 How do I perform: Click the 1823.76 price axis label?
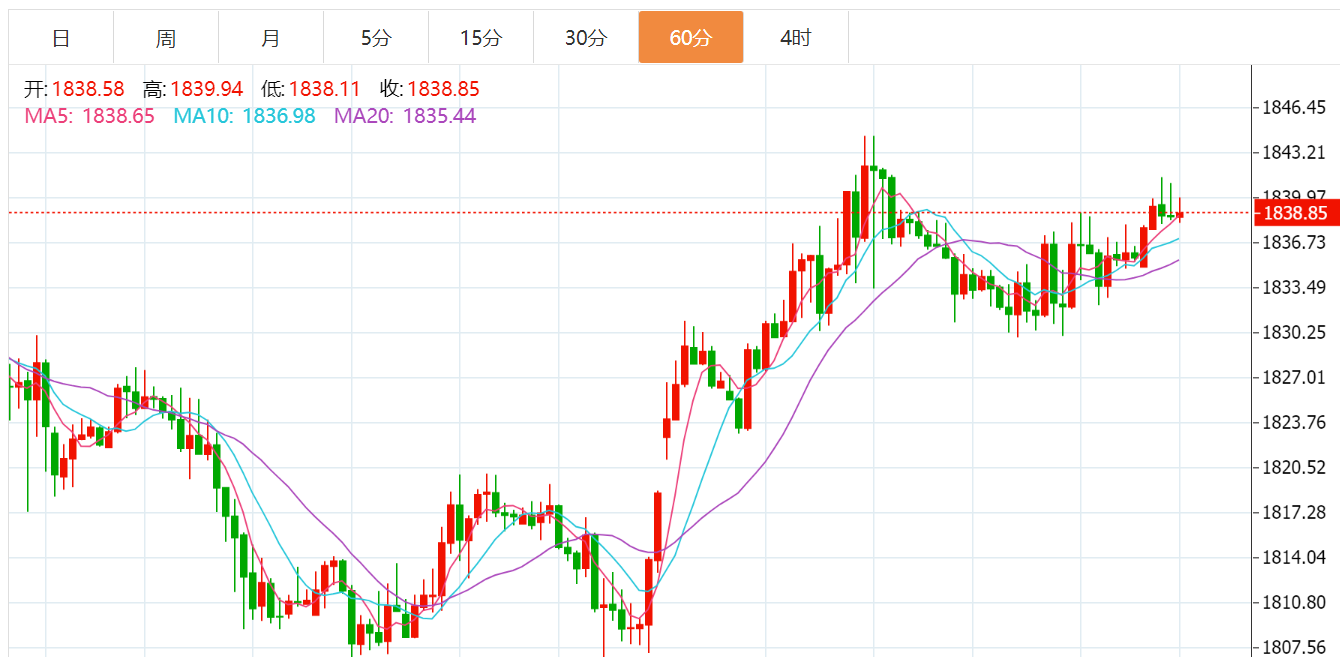click(x=1294, y=422)
